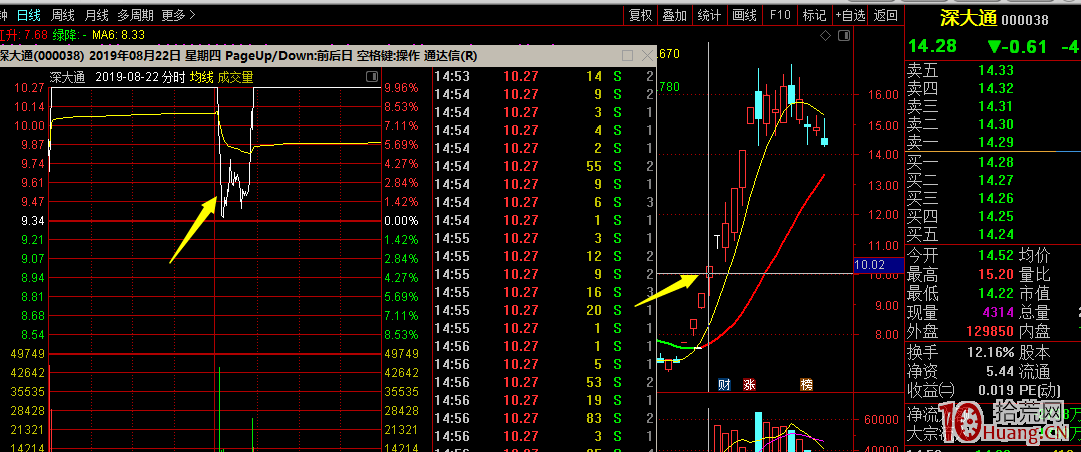Click the 14:55 tick row with volume 20
Image resolution: width=1081 pixels, height=452 pixels.
544,310
